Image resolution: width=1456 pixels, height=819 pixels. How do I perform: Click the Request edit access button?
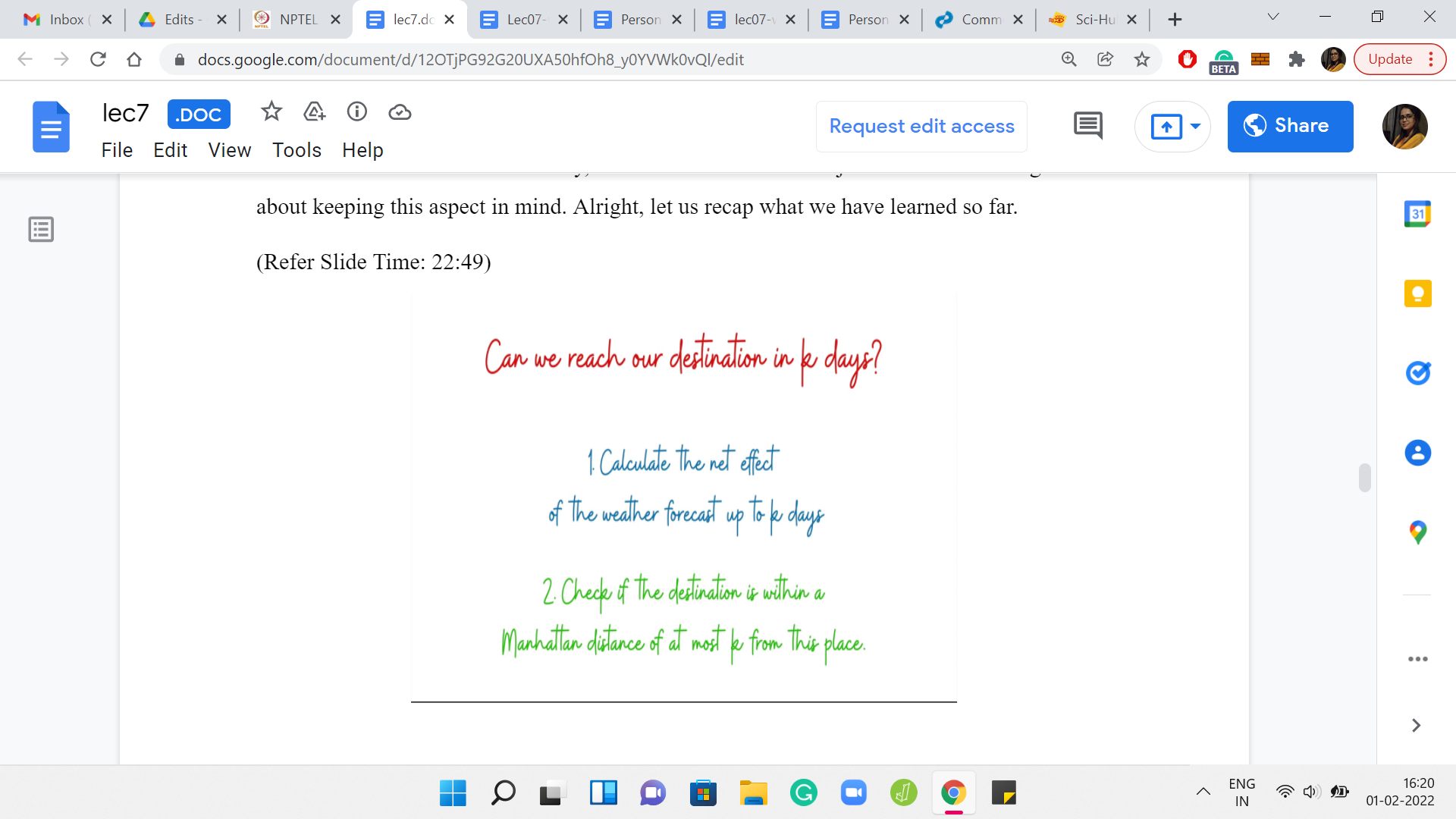(921, 126)
